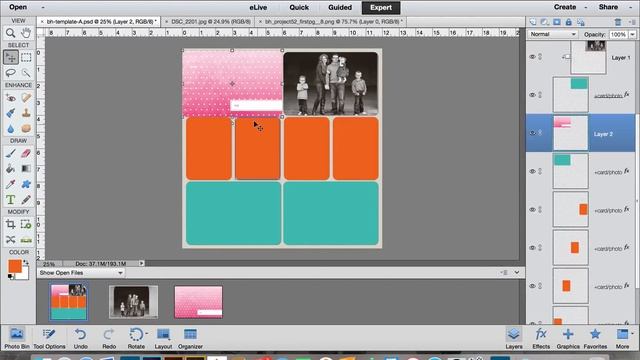Select the Eraser tool
The width and height of the screenshot is (640, 360).
click(26, 153)
